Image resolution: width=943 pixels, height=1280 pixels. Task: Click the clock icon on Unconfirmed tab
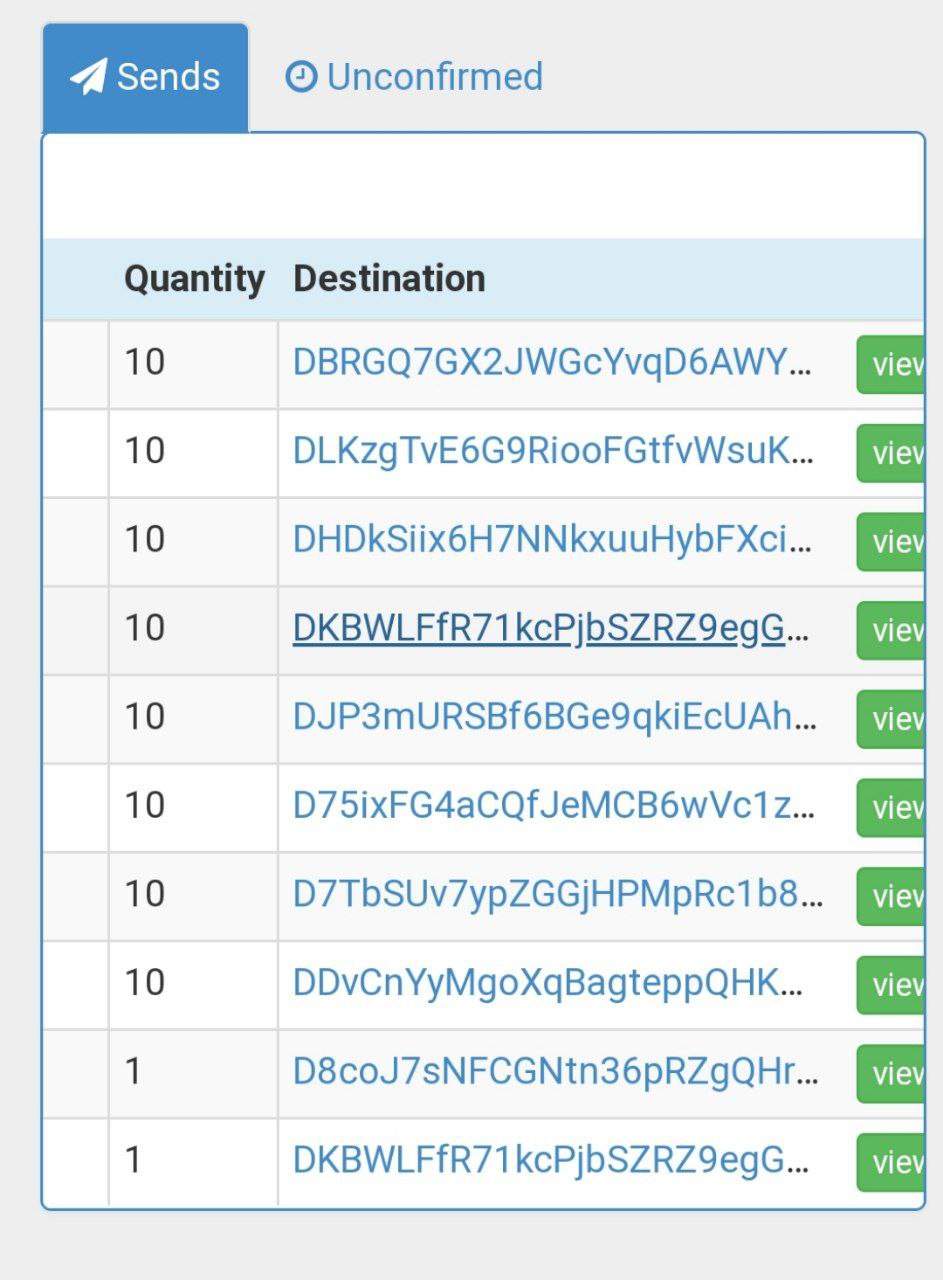[x=301, y=76]
